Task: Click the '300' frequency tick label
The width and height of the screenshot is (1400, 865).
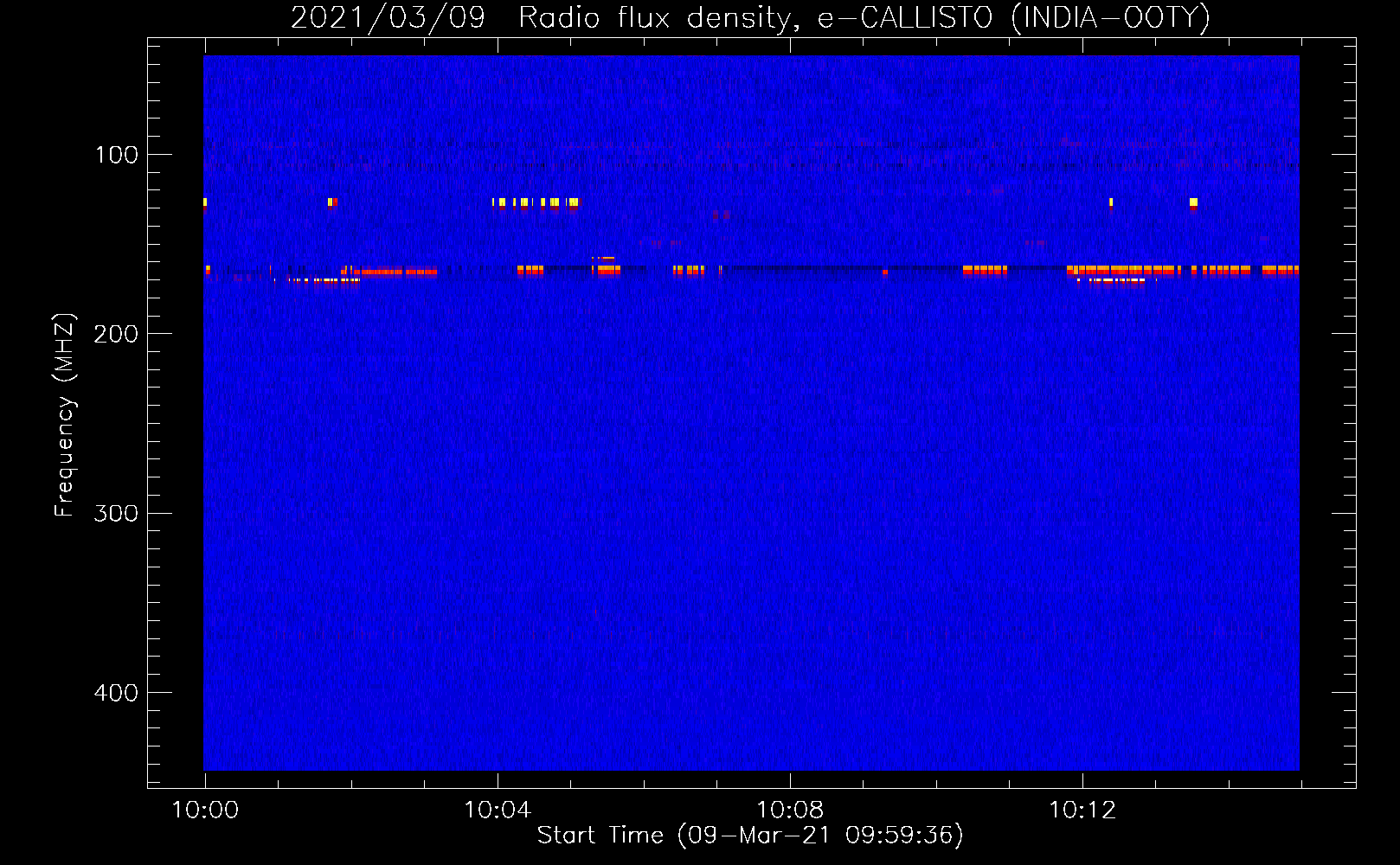Action: coord(116,514)
